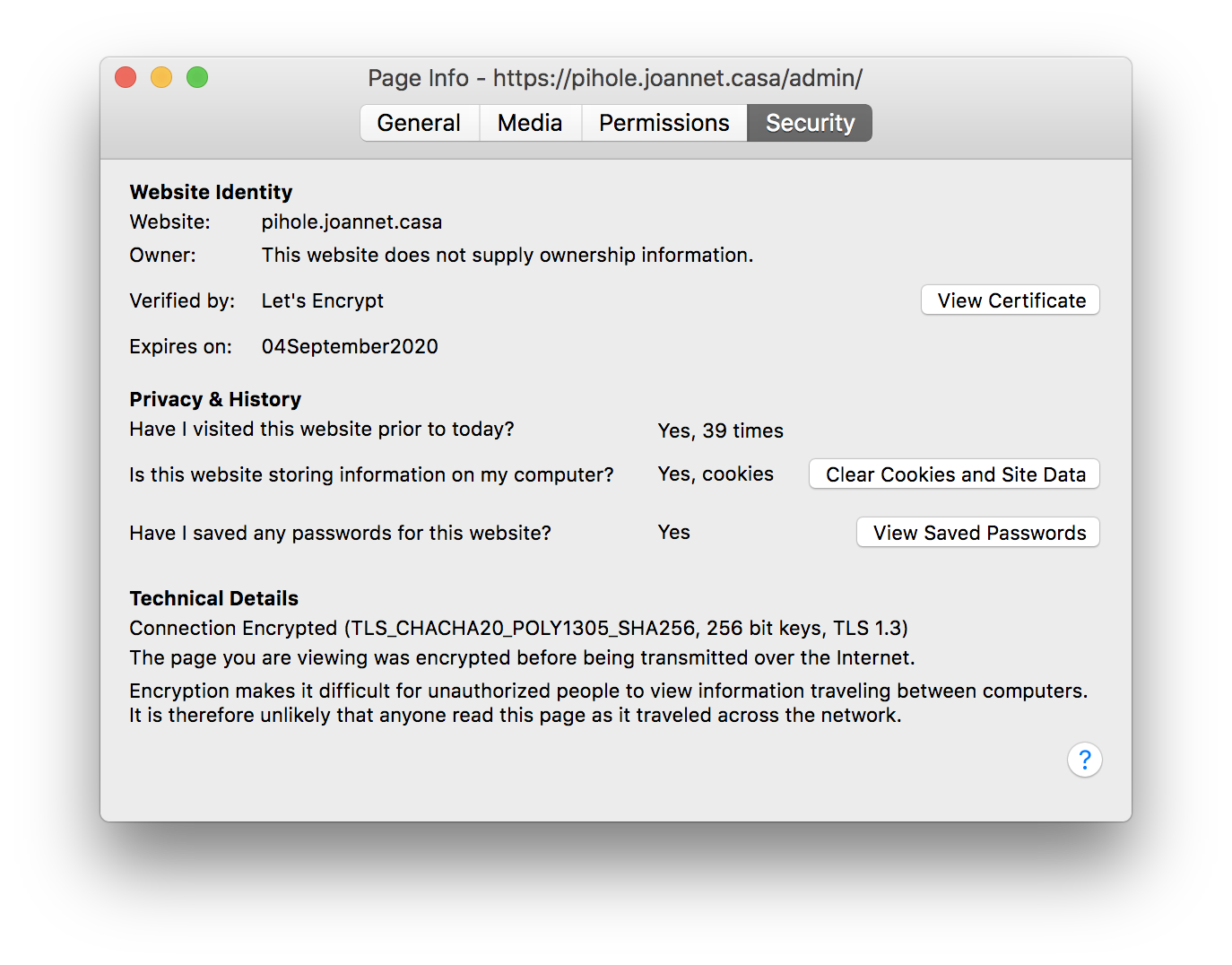Open the help question mark button
1232x965 pixels.
click(x=1084, y=761)
